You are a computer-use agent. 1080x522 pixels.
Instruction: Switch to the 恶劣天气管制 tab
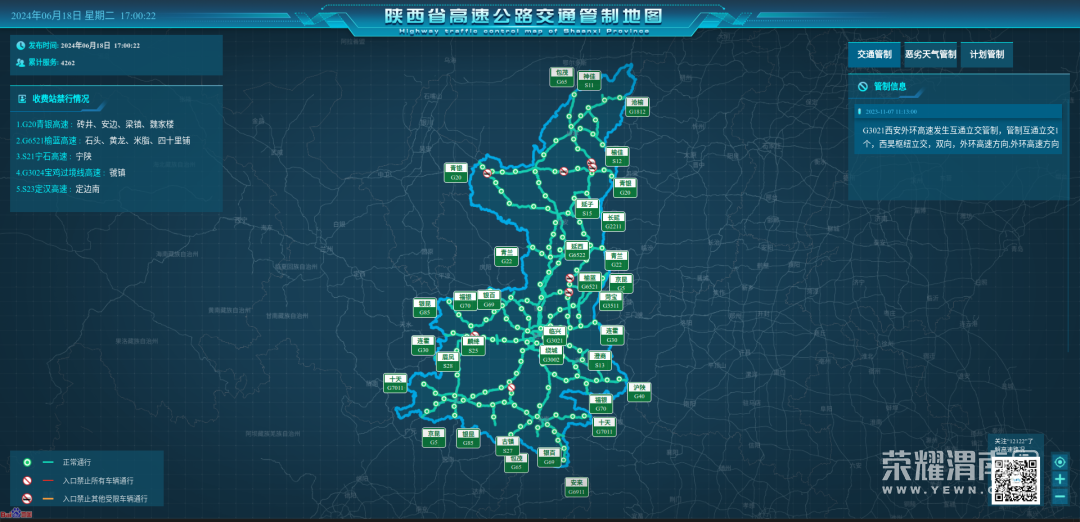930,55
